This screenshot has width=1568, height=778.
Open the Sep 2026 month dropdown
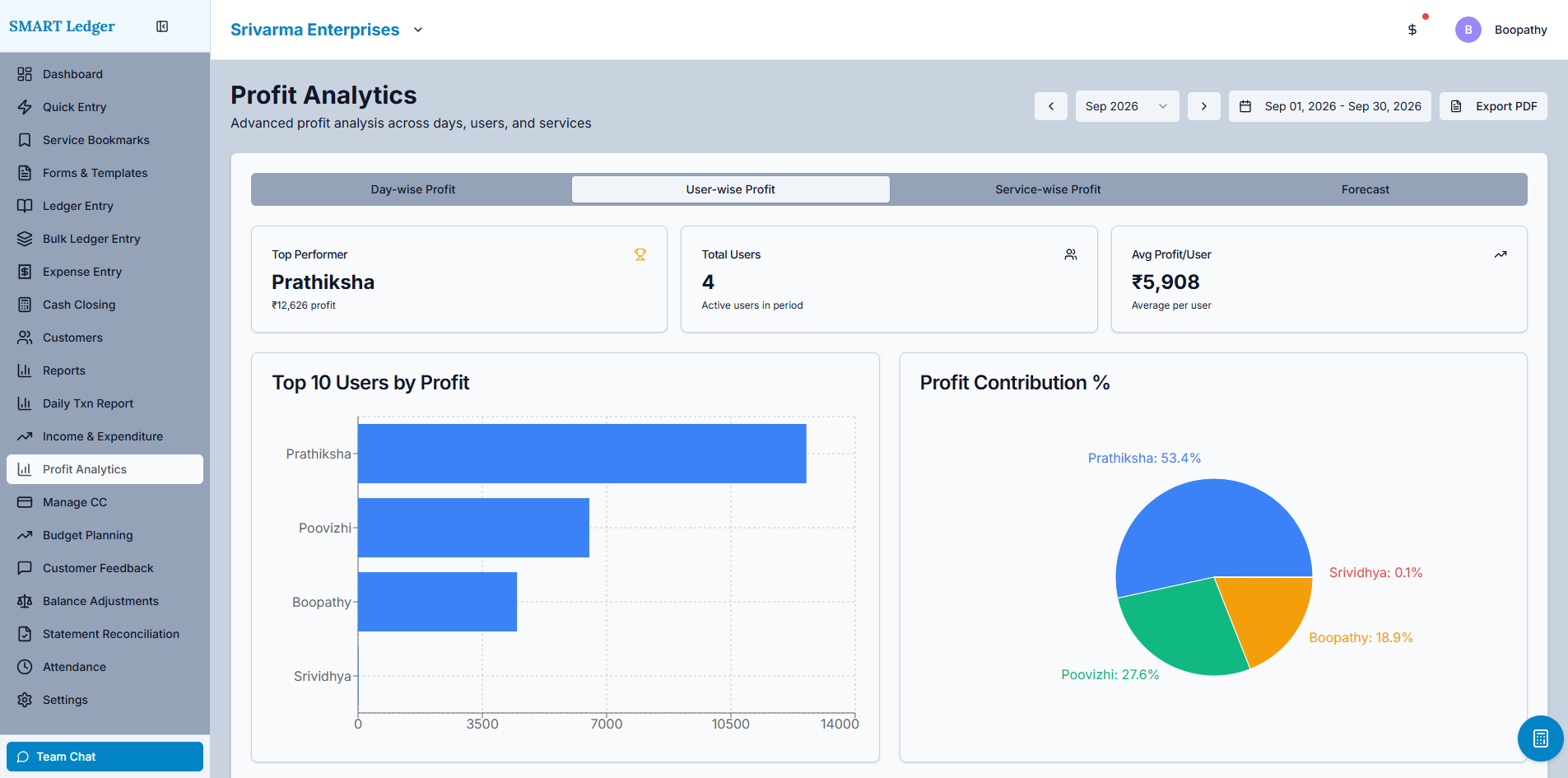pyautogui.click(x=1127, y=106)
